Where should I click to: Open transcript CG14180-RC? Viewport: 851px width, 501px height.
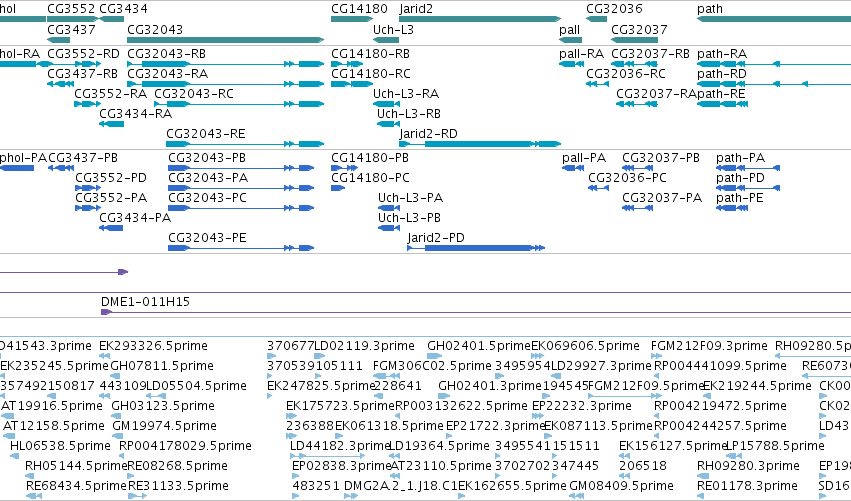(371, 74)
